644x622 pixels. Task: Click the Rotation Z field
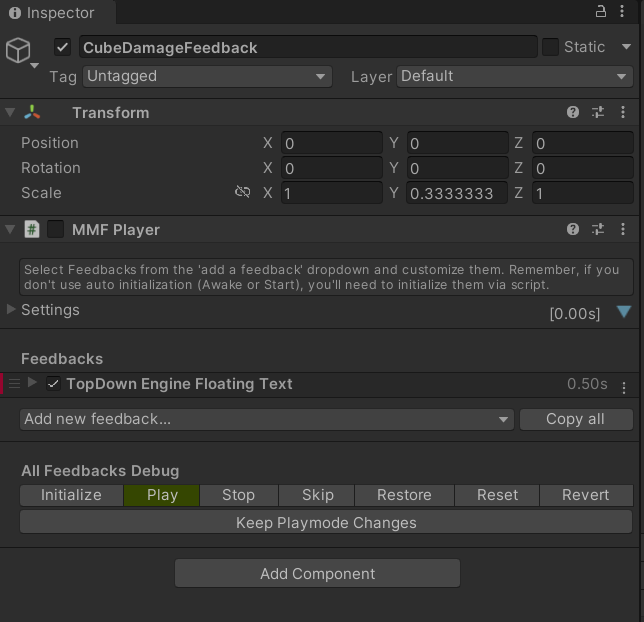pos(583,168)
